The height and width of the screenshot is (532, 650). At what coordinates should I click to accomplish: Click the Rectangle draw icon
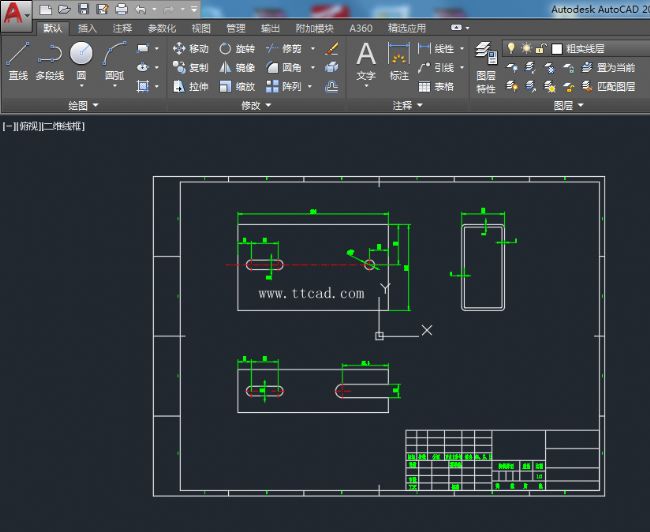tap(143, 49)
